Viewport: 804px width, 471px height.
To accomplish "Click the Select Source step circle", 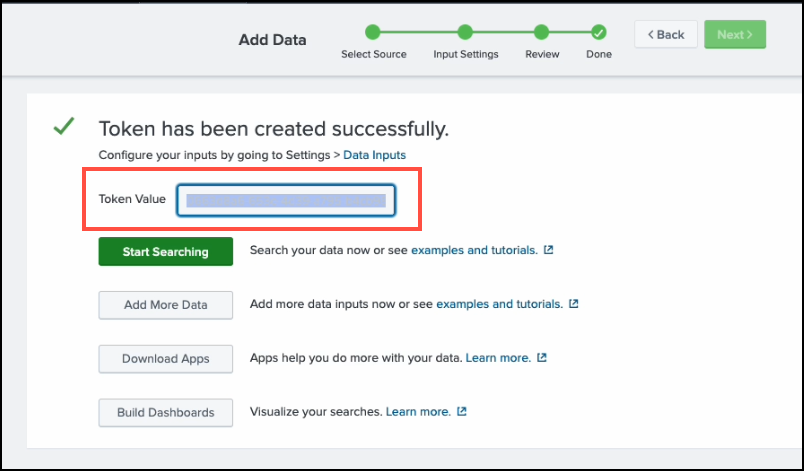I will tap(373, 32).
